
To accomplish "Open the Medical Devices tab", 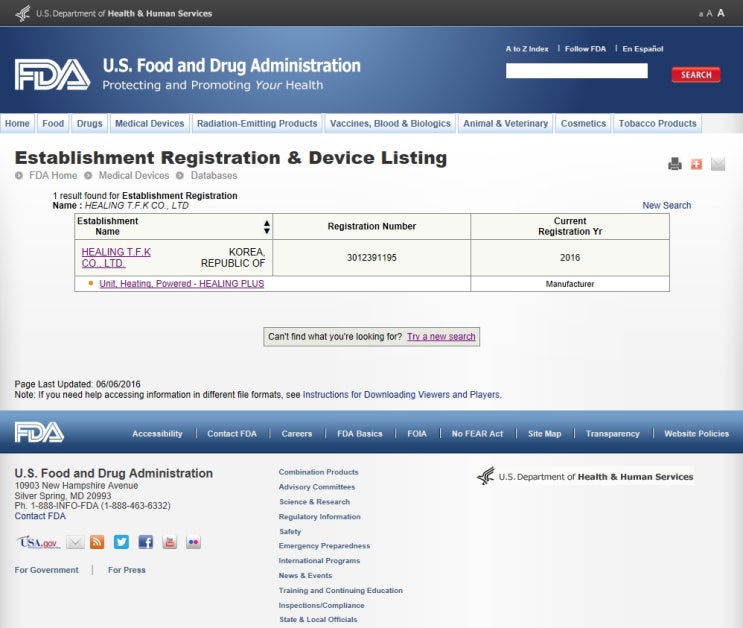I will (149, 124).
